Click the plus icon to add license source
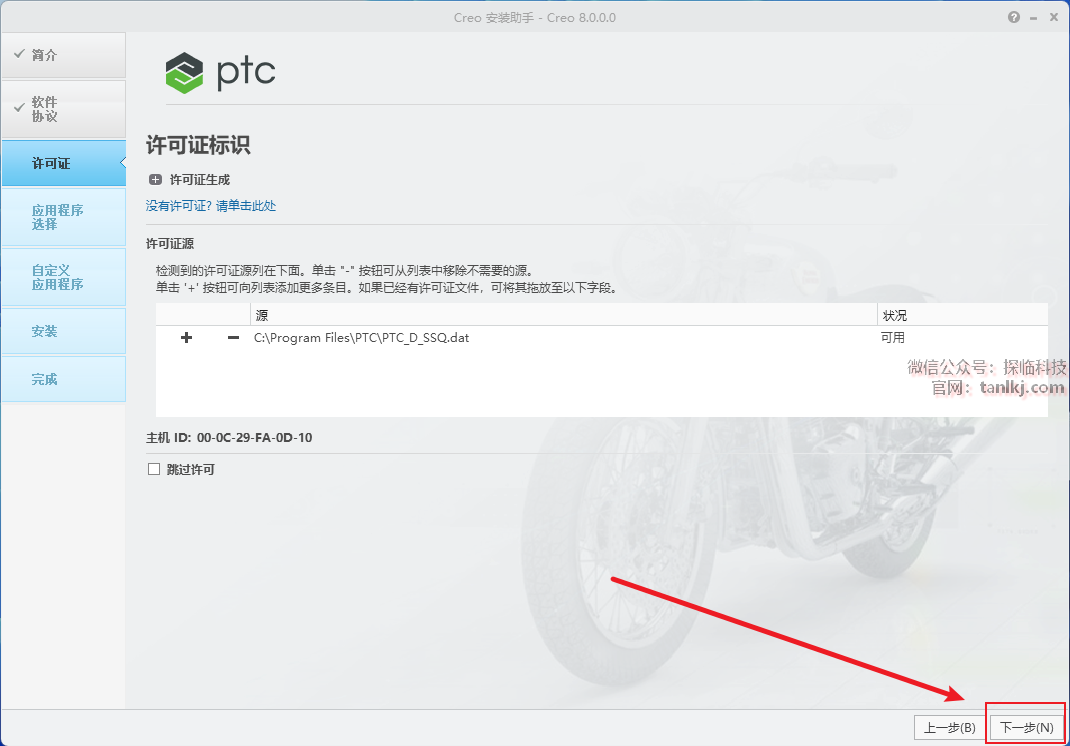 coord(186,338)
